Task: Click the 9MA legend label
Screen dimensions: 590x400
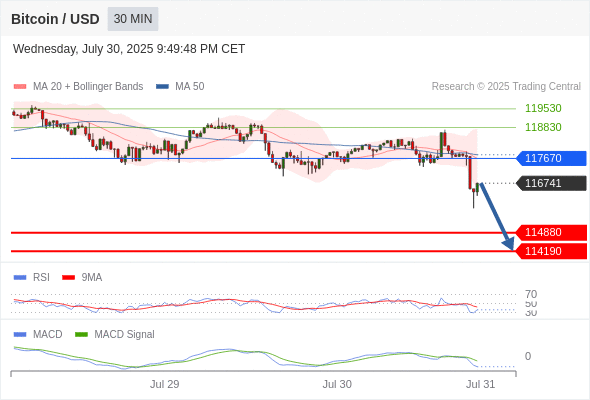Action: [x=92, y=278]
